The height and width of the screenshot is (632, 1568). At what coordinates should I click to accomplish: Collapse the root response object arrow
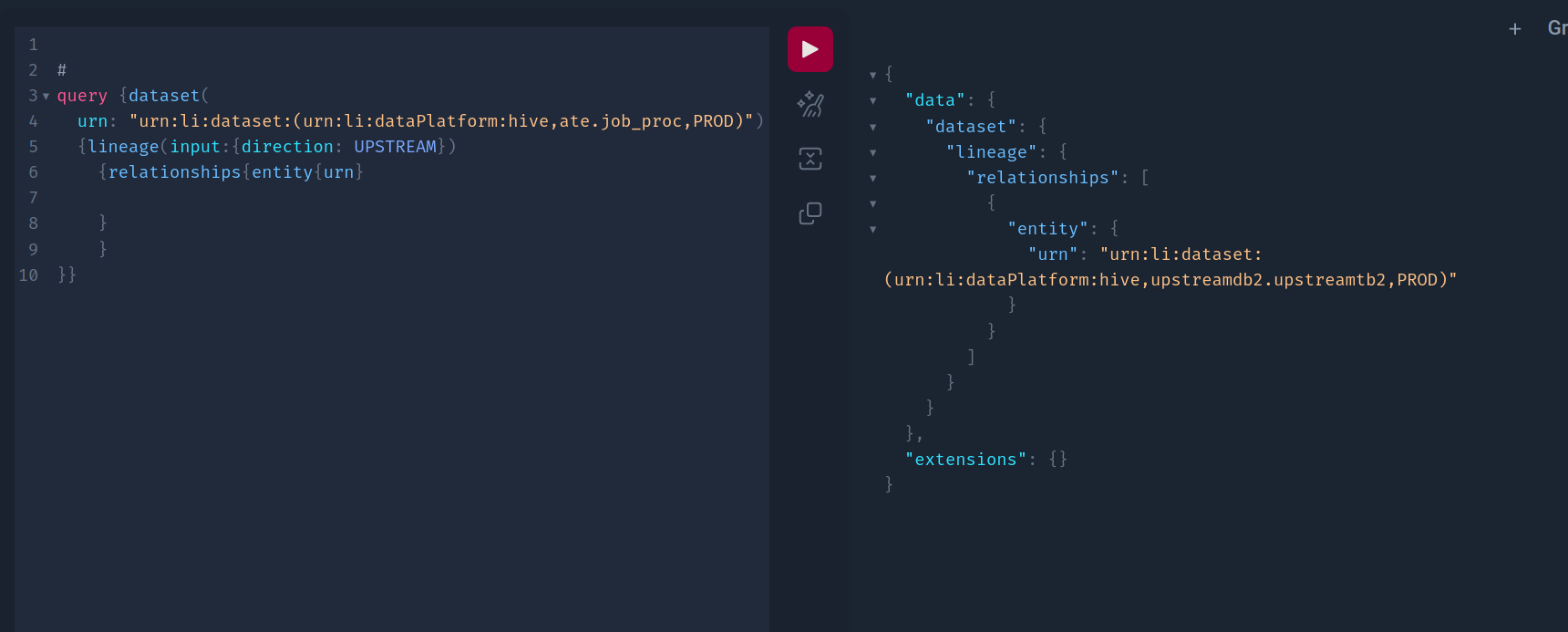click(x=872, y=75)
